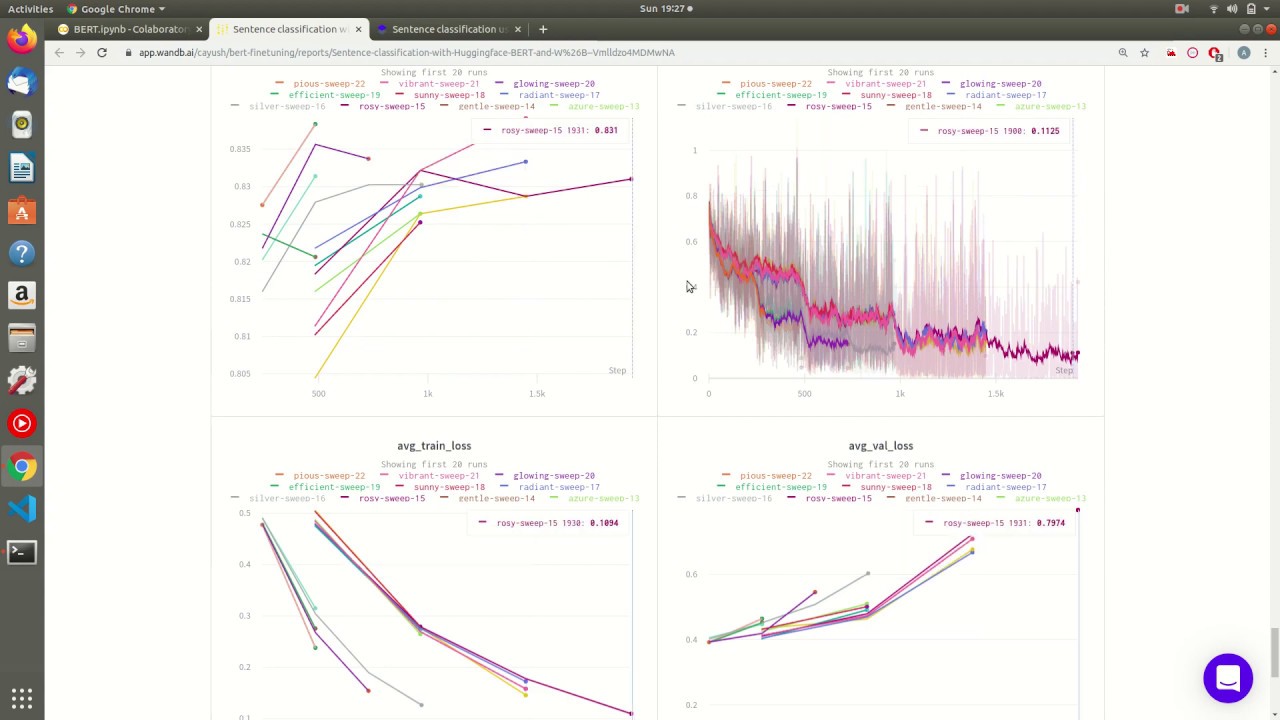Click the screen recording indicator icon

coord(1182,9)
